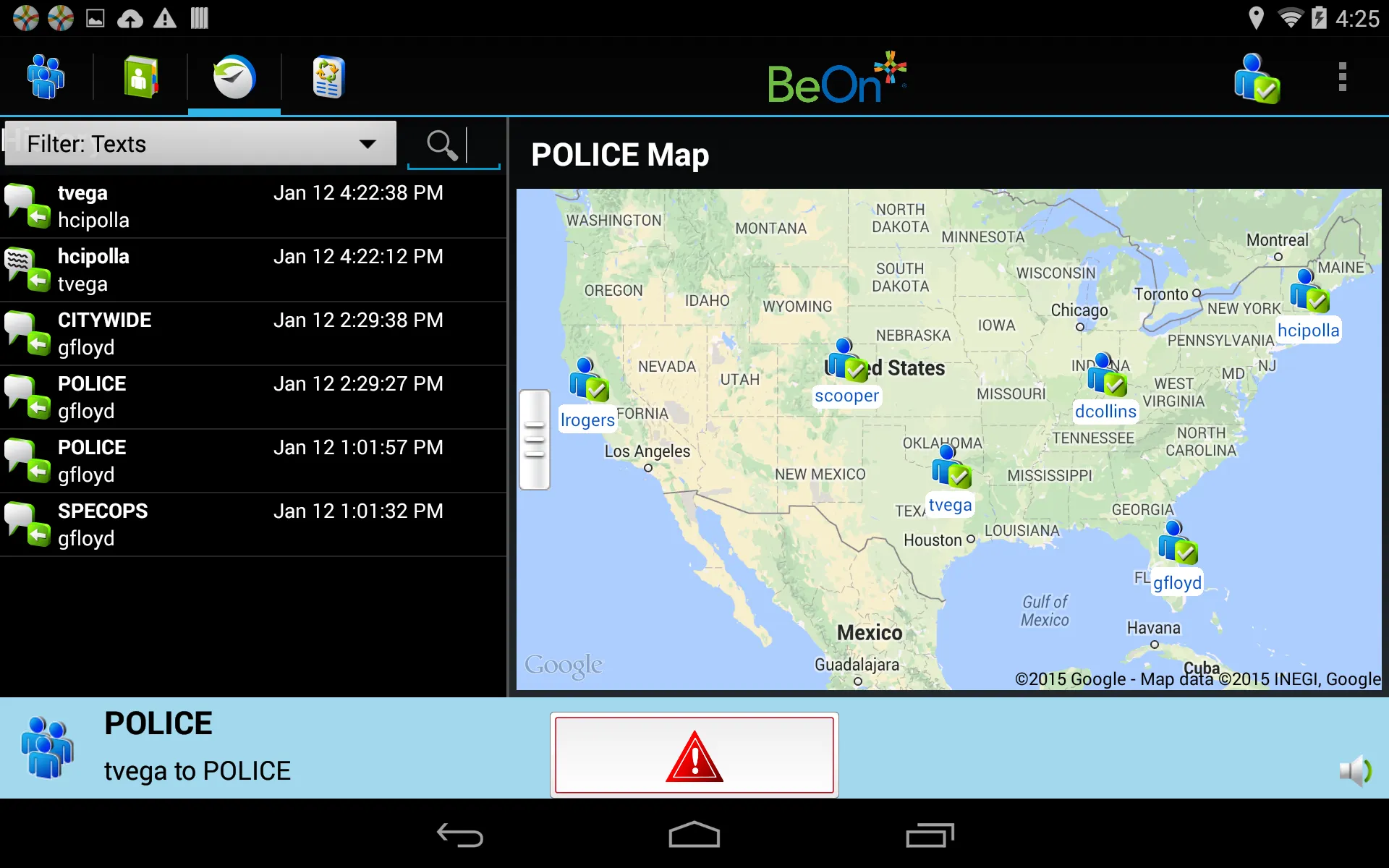1389x868 pixels.
Task: Click the warning alert icon in bottom panel
Action: pyautogui.click(x=694, y=755)
